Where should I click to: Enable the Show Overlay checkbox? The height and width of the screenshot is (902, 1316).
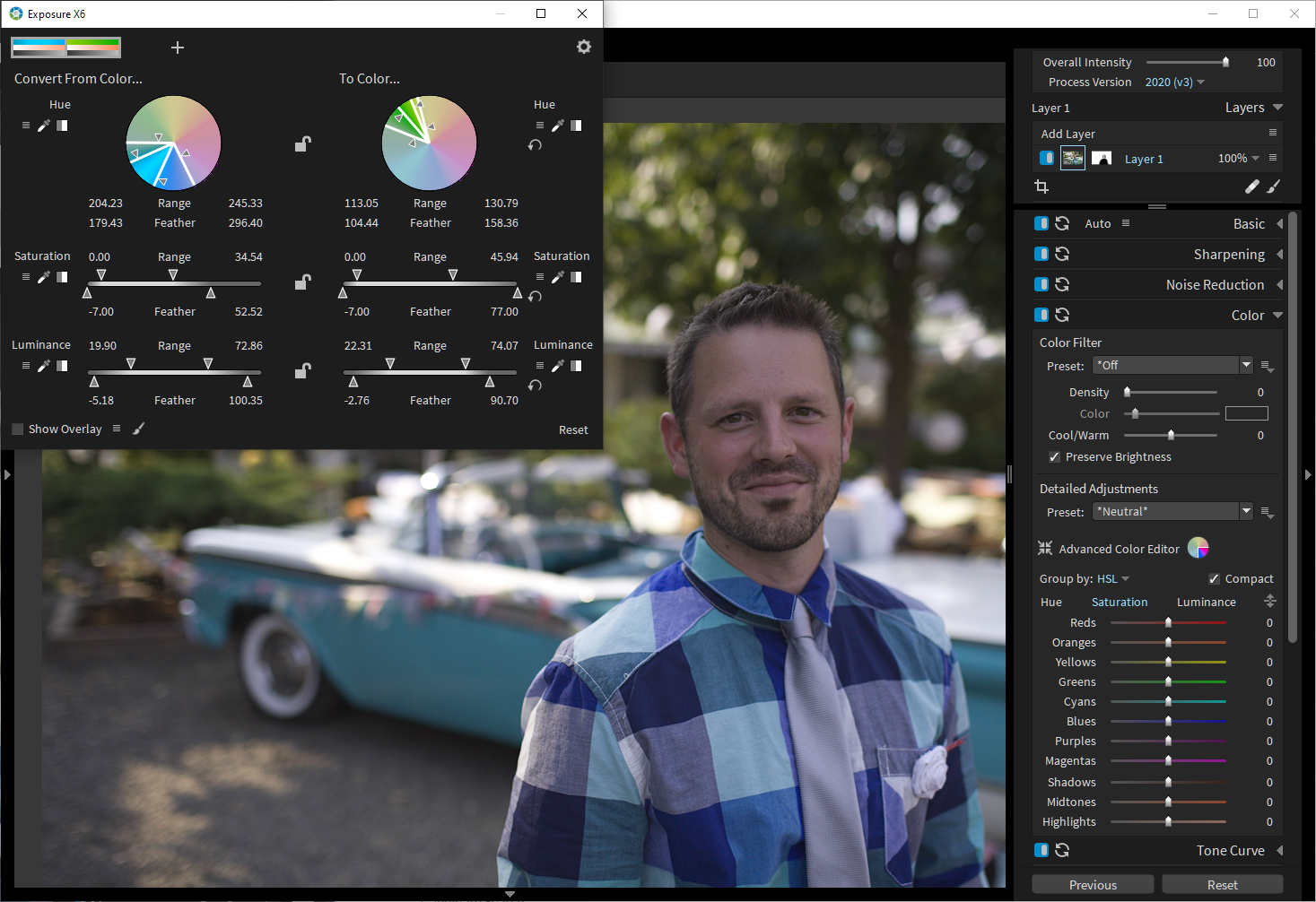(x=18, y=429)
